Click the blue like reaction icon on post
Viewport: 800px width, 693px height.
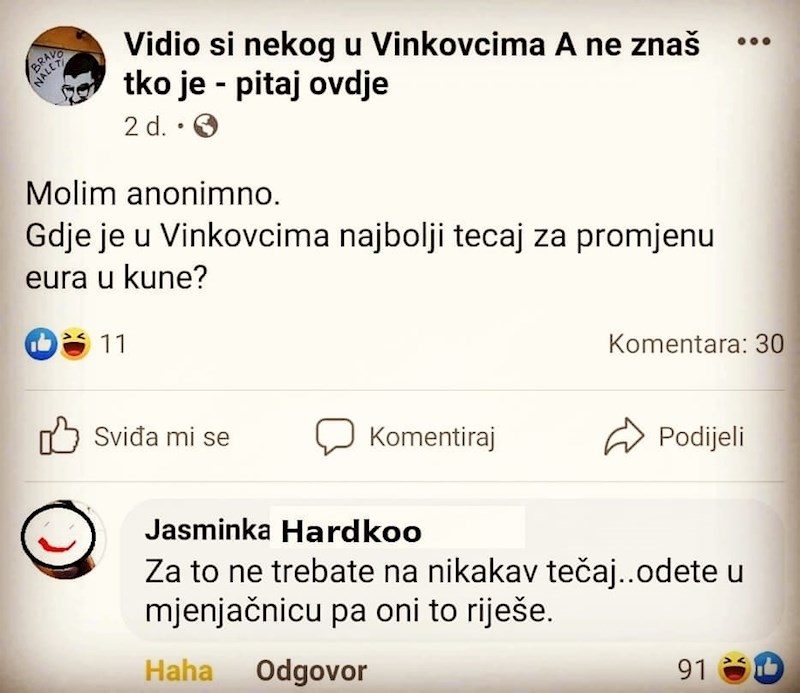click(x=41, y=344)
